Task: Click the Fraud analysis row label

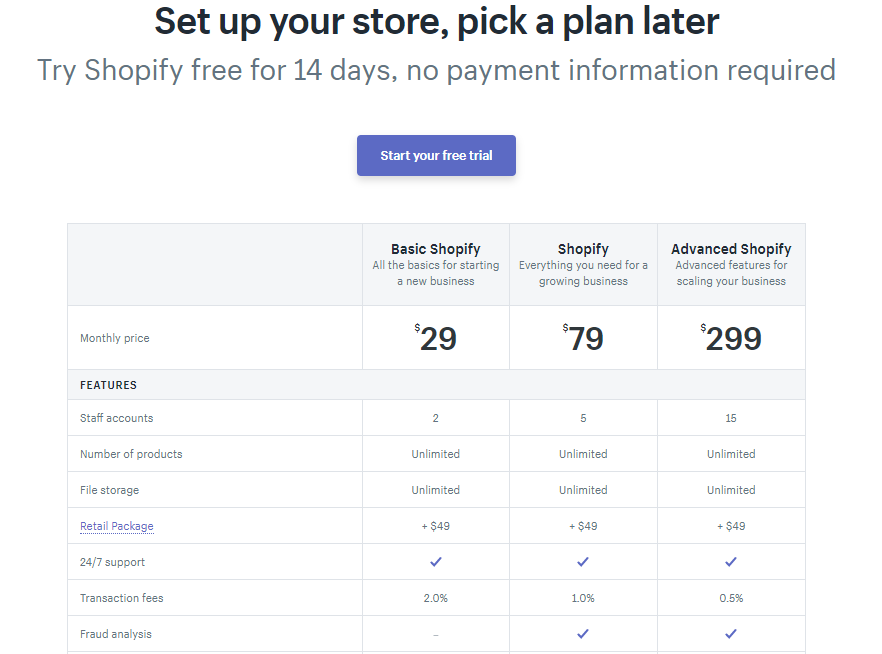Action: (116, 634)
